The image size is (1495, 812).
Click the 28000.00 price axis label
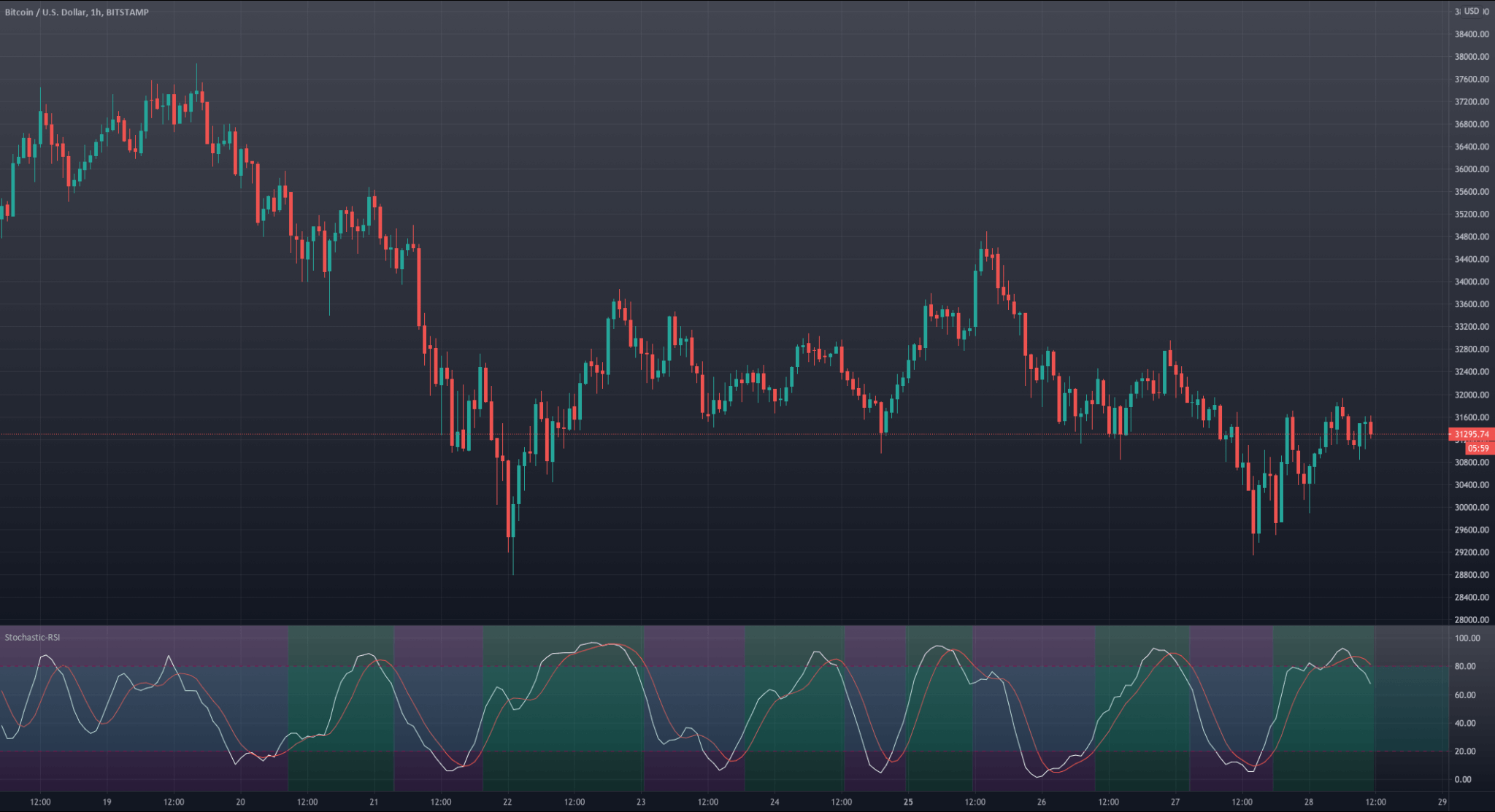pyautogui.click(x=1471, y=619)
